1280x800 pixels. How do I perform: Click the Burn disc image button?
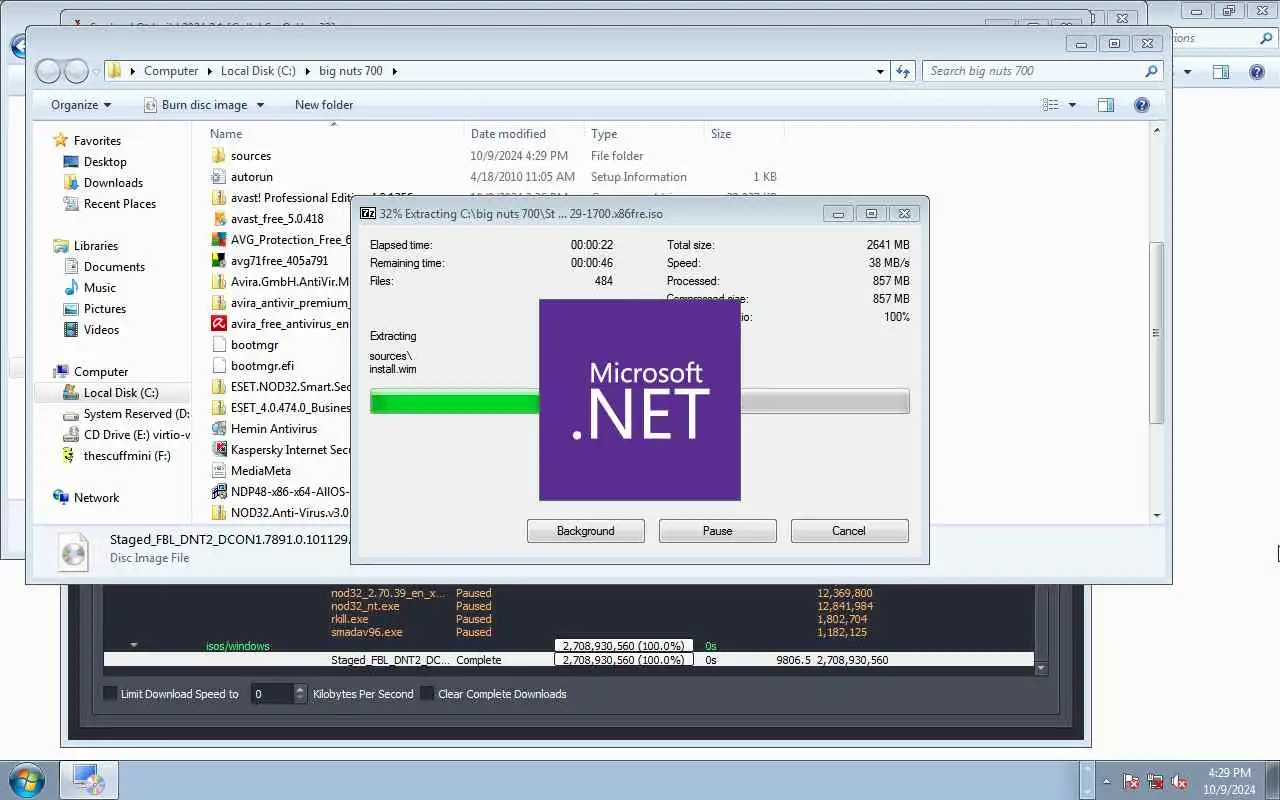click(195, 104)
